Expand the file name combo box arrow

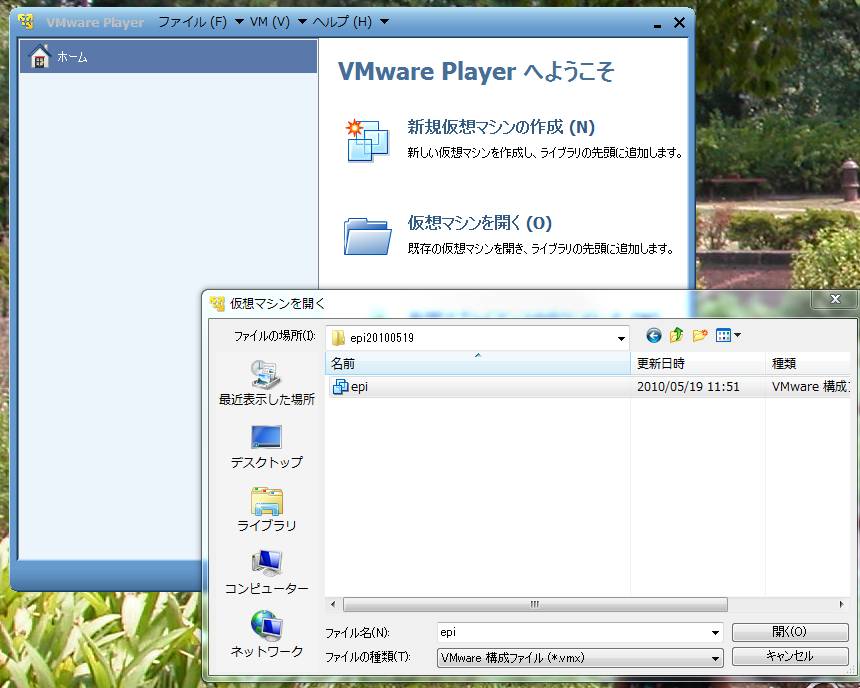(x=715, y=633)
